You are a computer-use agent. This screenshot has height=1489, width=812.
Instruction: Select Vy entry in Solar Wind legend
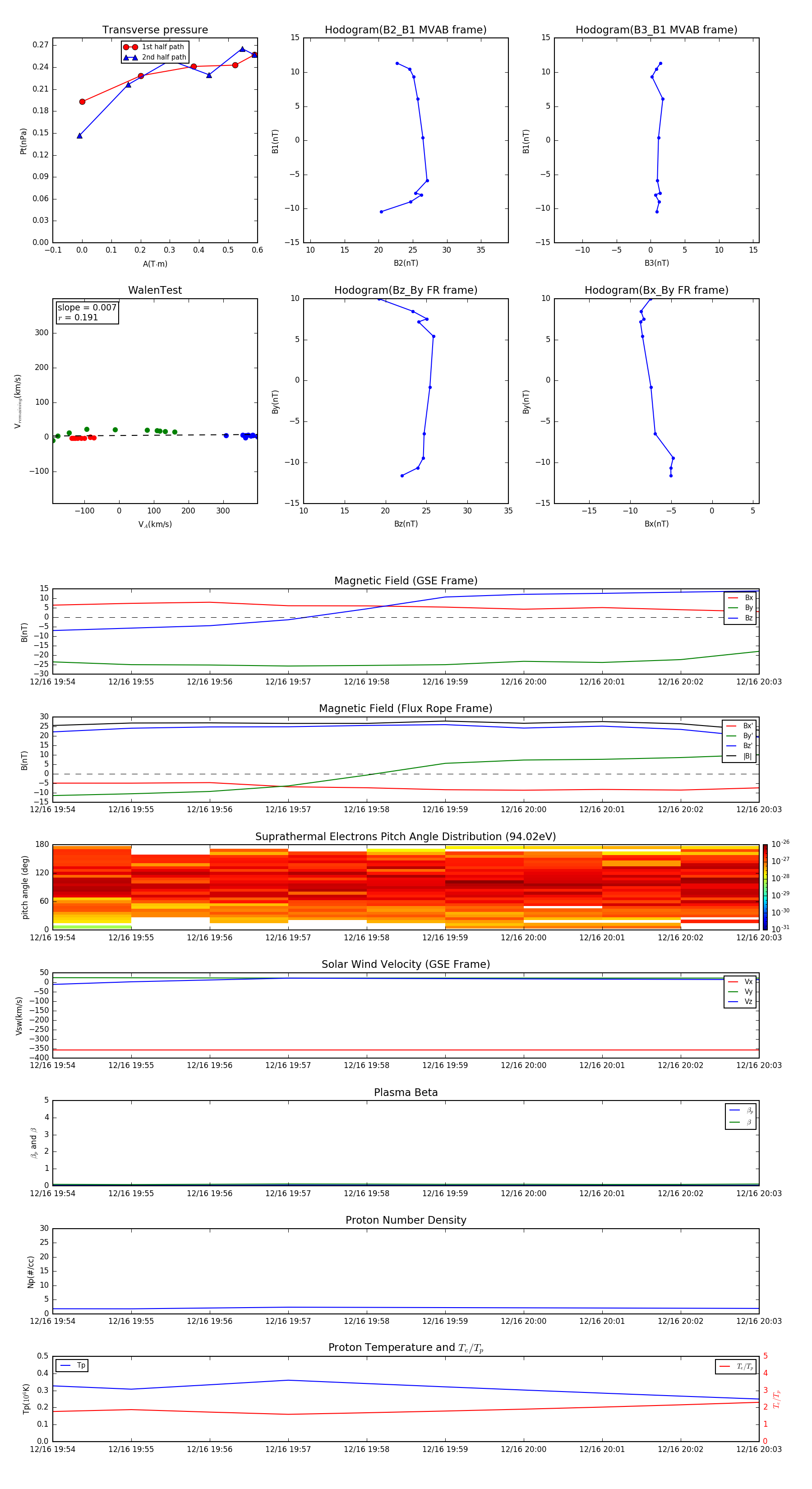coord(740,991)
